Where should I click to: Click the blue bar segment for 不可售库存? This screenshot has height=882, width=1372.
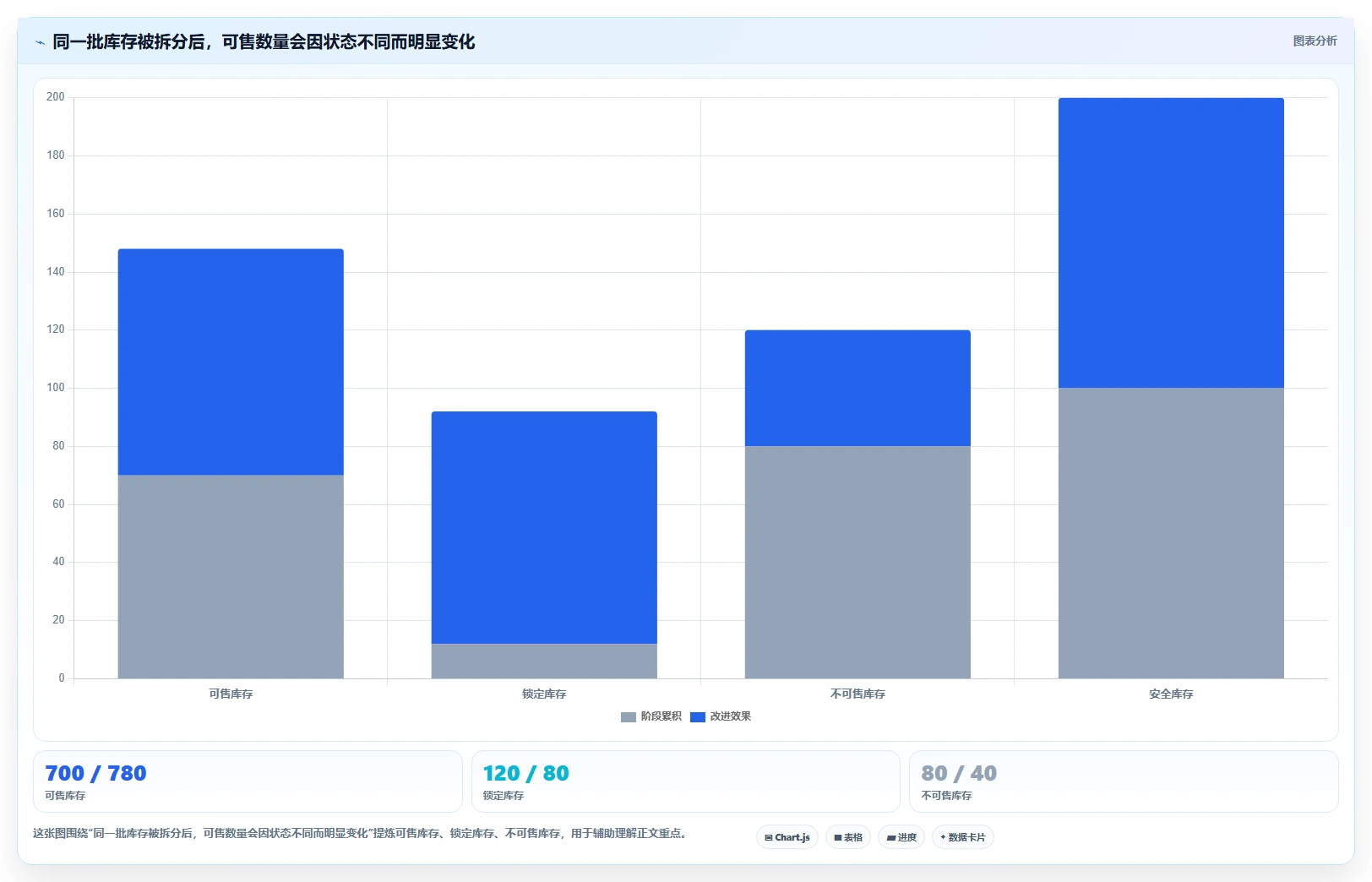(857, 388)
